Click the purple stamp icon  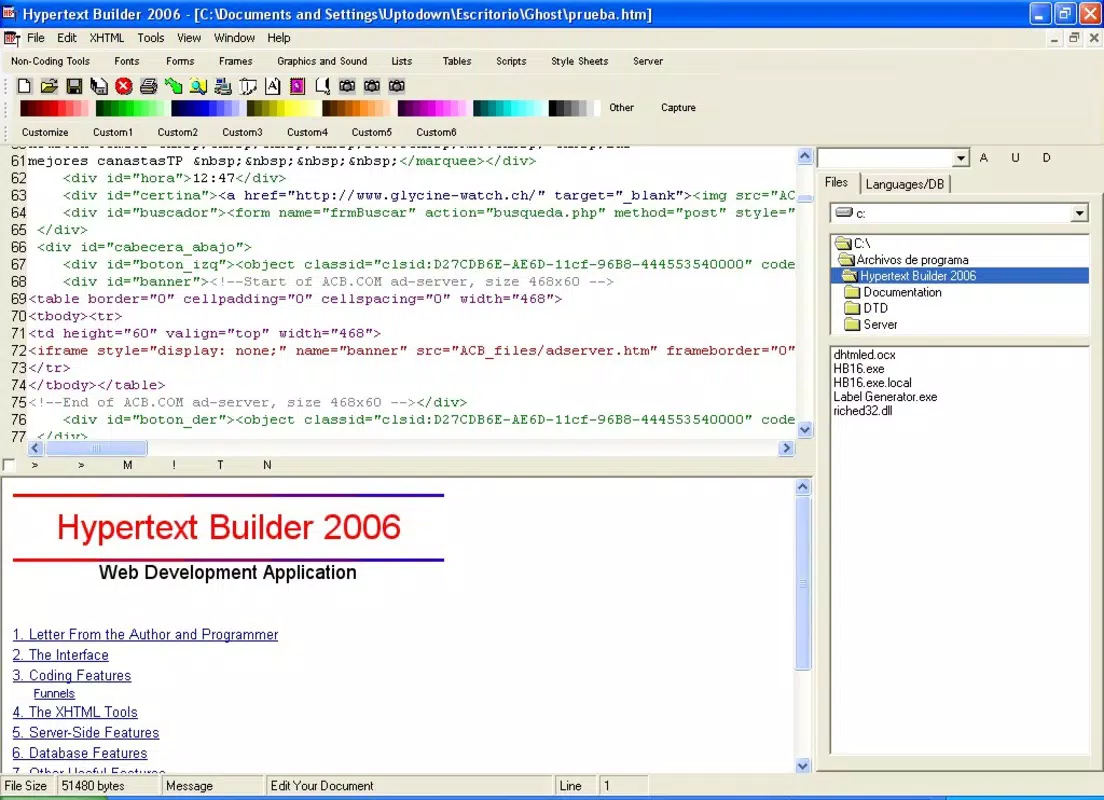pos(298,86)
